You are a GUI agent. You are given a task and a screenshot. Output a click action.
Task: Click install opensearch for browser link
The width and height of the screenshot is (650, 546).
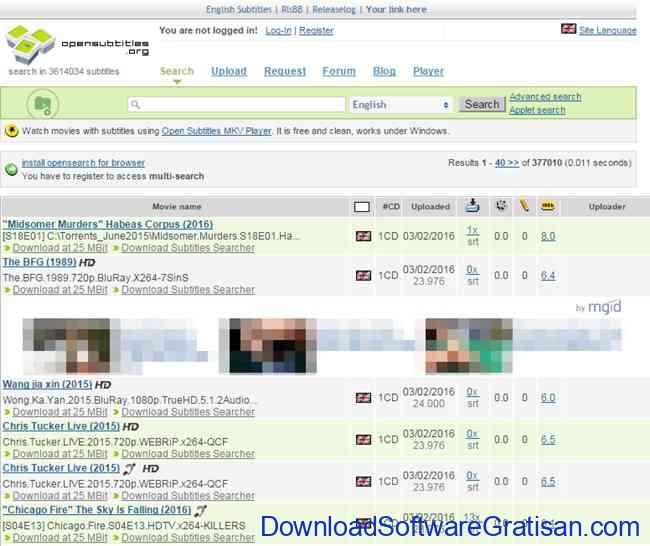click(x=83, y=163)
